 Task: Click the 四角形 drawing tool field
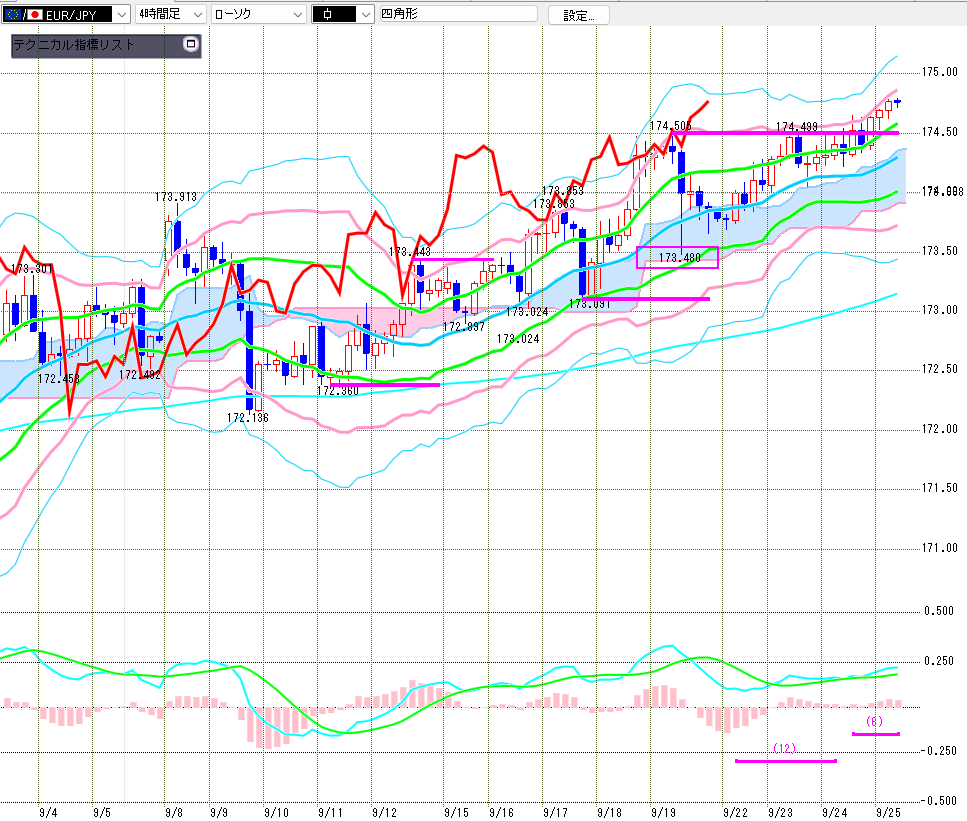pos(457,14)
